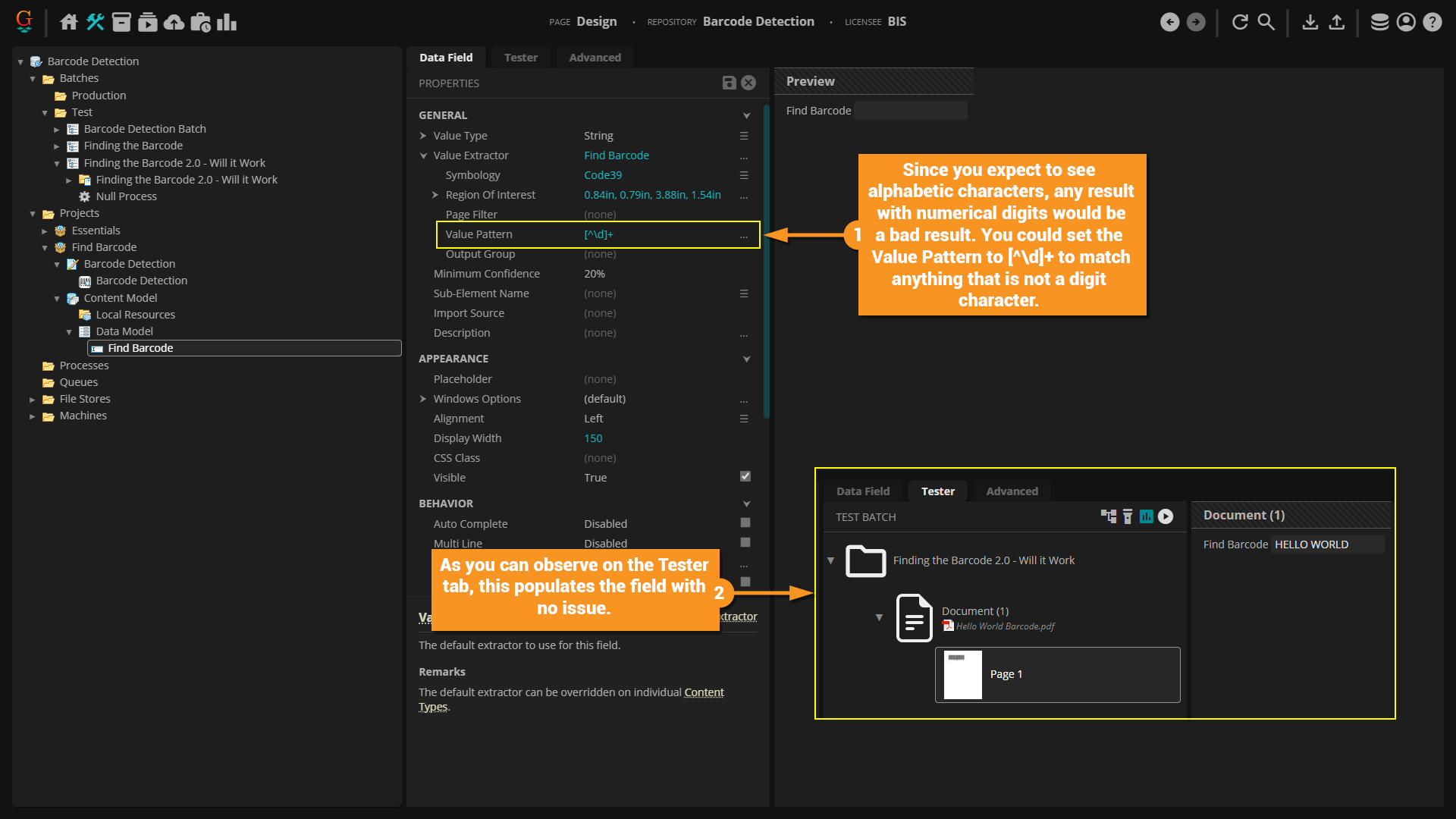Open the search magnifier icon

1266,22
